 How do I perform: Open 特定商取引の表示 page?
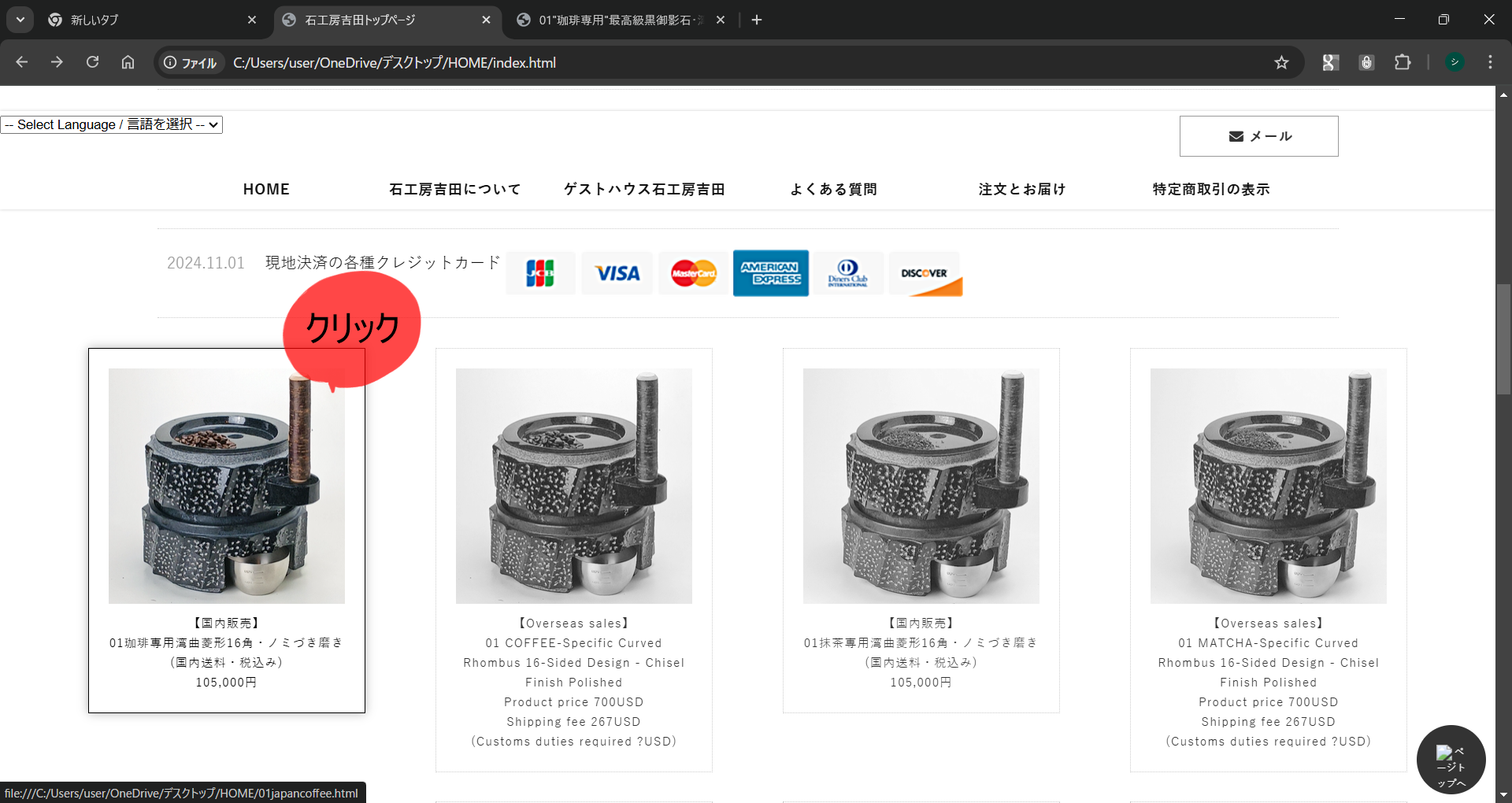coord(1211,189)
